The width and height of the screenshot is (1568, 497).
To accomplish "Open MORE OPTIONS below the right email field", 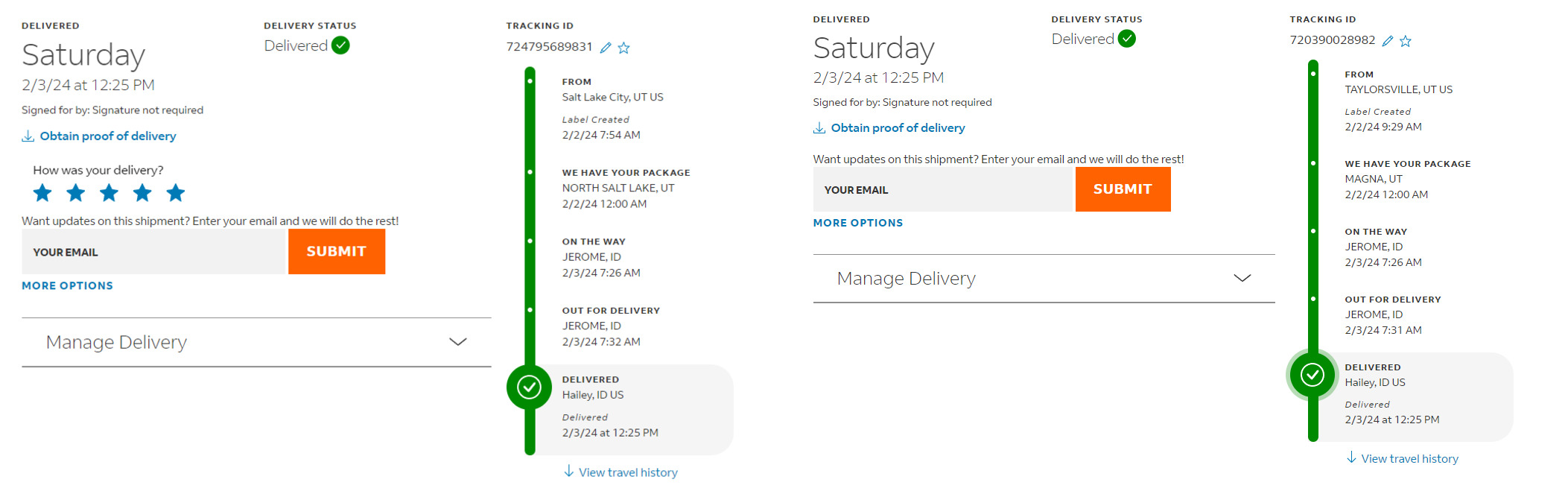I will click(x=858, y=223).
